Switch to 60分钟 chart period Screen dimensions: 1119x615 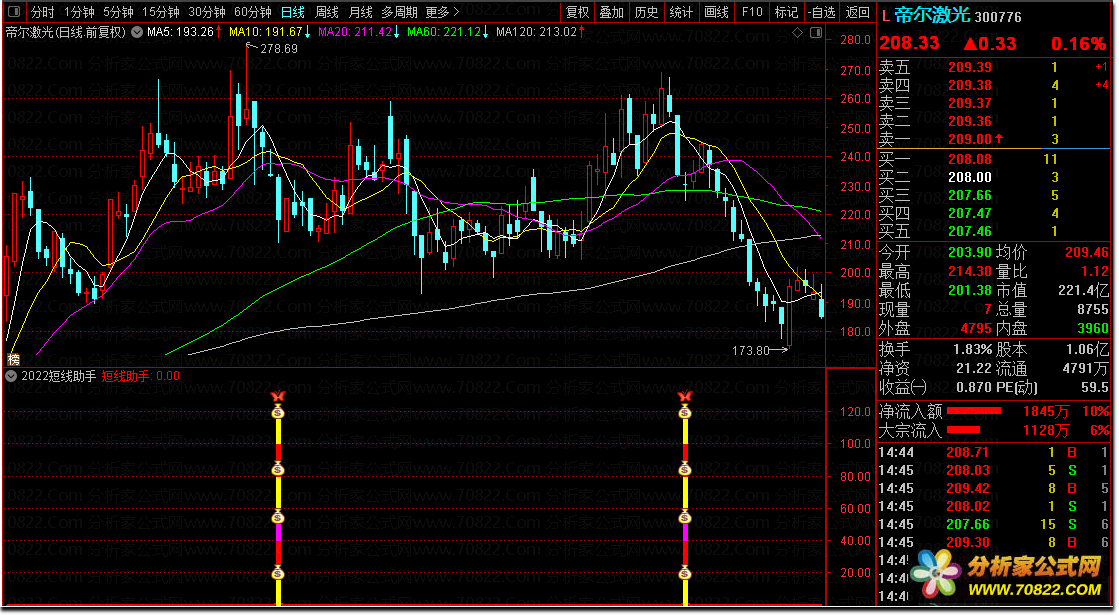[253, 12]
